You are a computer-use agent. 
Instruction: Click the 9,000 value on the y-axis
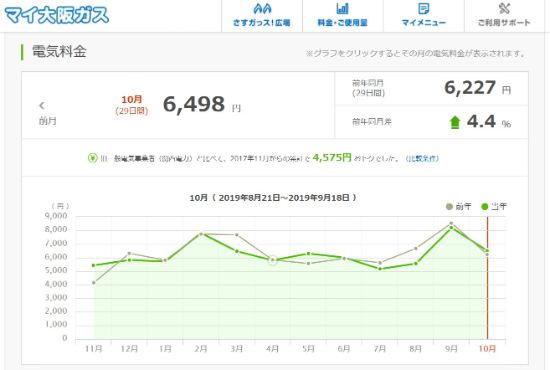(x=56, y=216)
